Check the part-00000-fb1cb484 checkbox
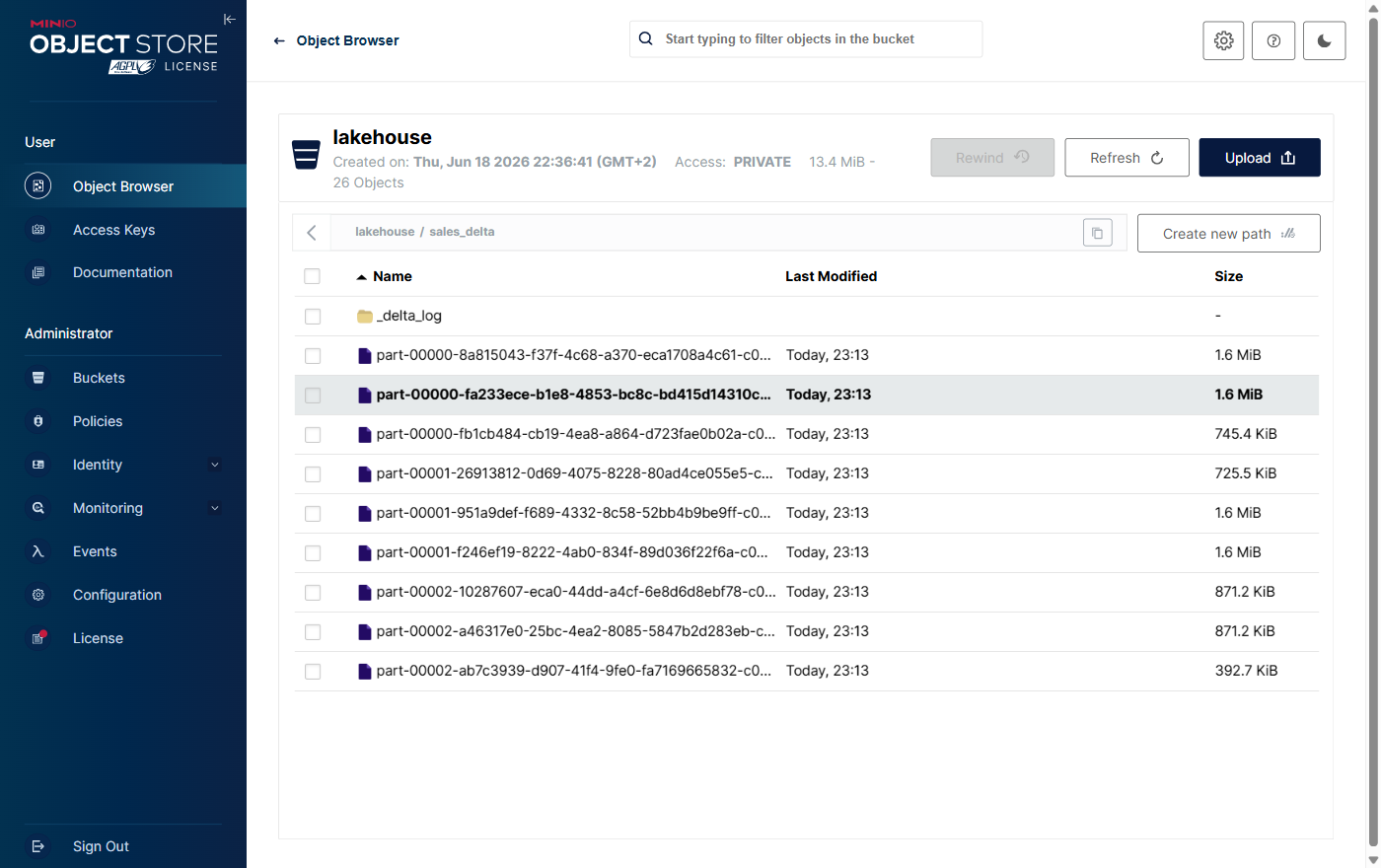The image size is (1381, 868). tap(313, 435)
